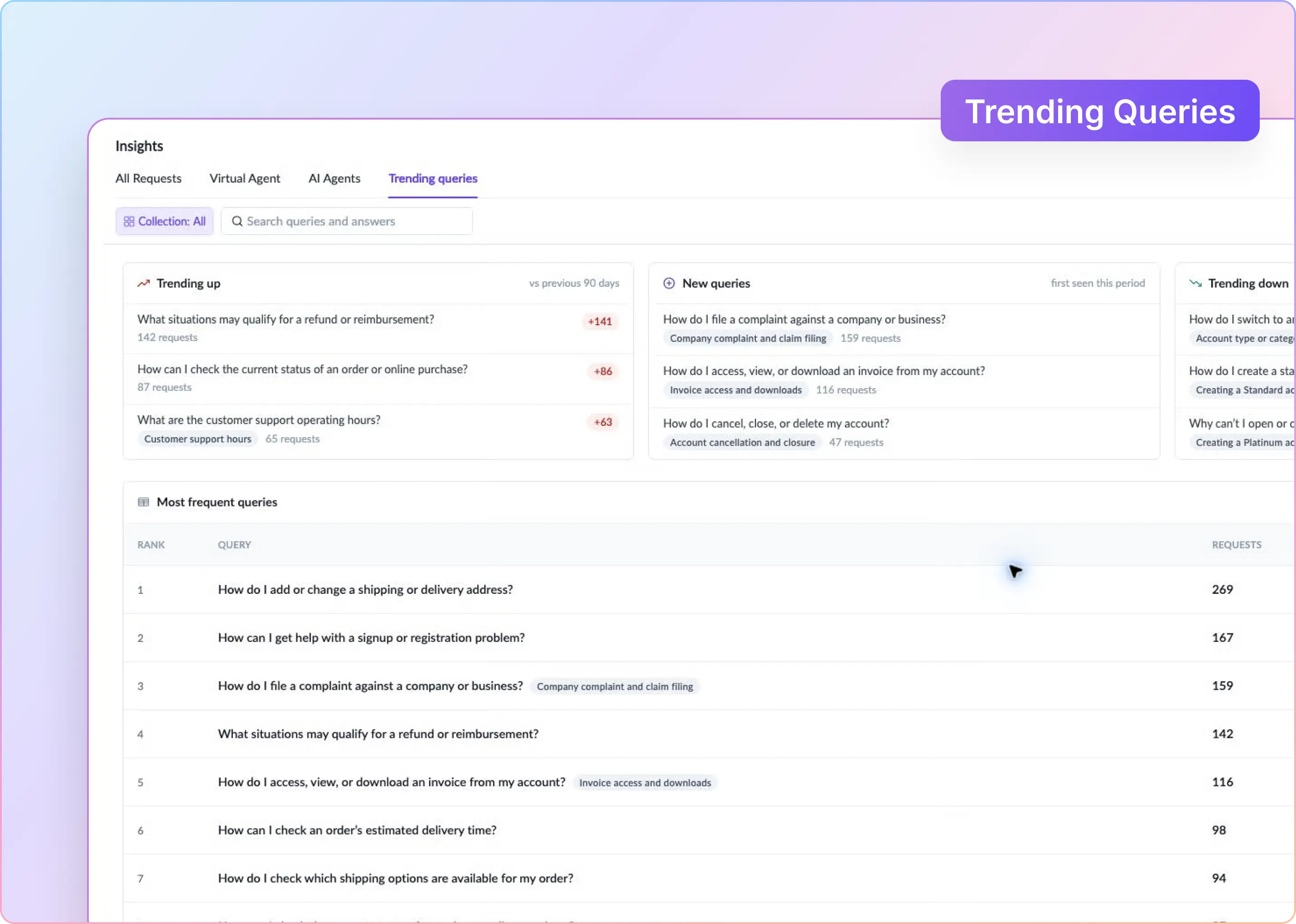Click the Creating a Platinum account tag
This screenshot has width=1296, height=924.
1242,442
